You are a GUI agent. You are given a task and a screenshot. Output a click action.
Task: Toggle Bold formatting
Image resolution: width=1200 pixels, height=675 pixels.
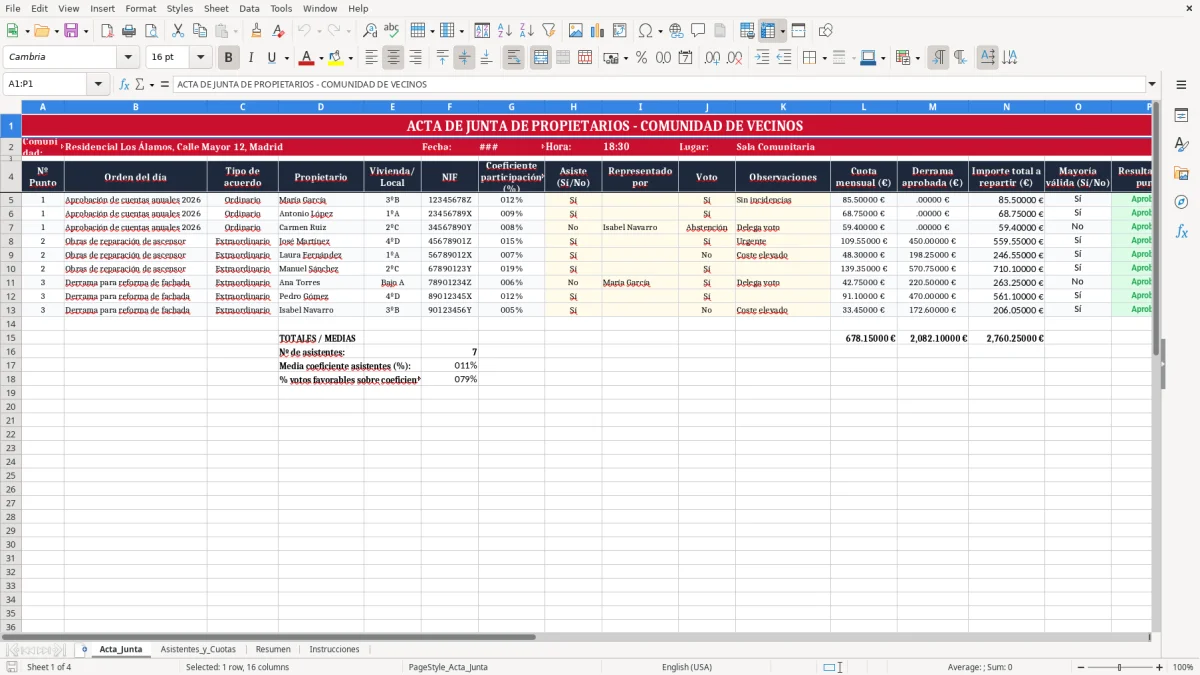click(x=228, y=58)
